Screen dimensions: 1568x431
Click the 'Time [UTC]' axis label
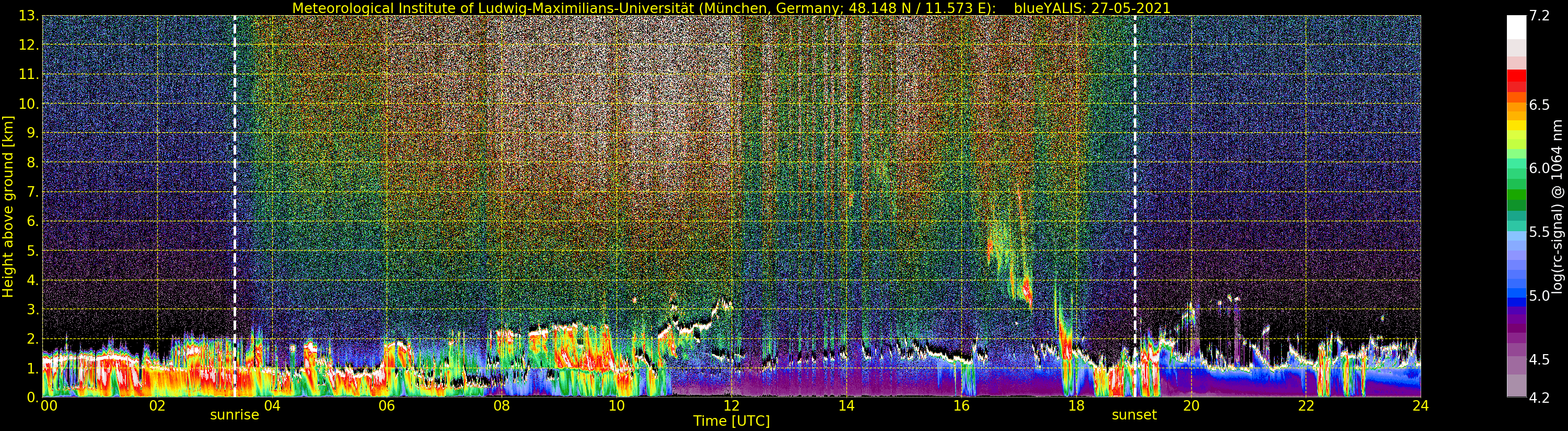[x=731, y=421]
